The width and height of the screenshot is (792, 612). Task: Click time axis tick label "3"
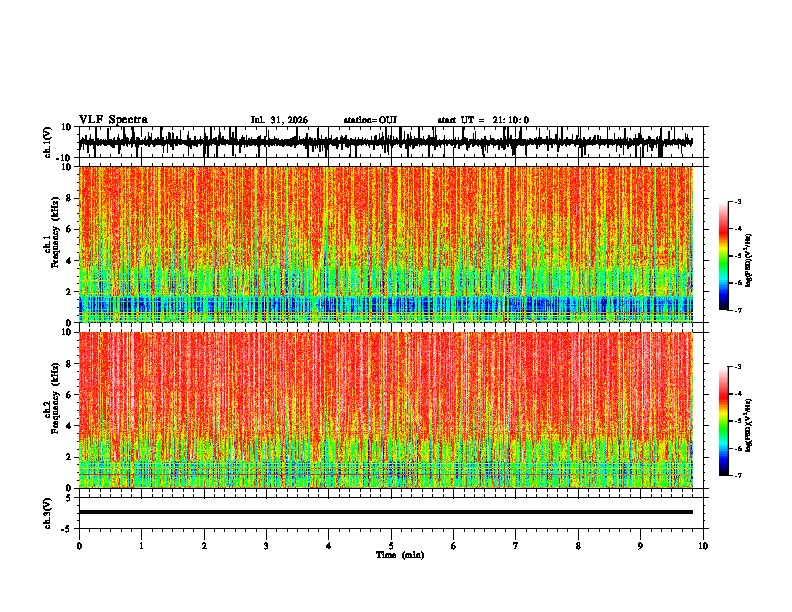pyautogui.click(x=266, y=546)
